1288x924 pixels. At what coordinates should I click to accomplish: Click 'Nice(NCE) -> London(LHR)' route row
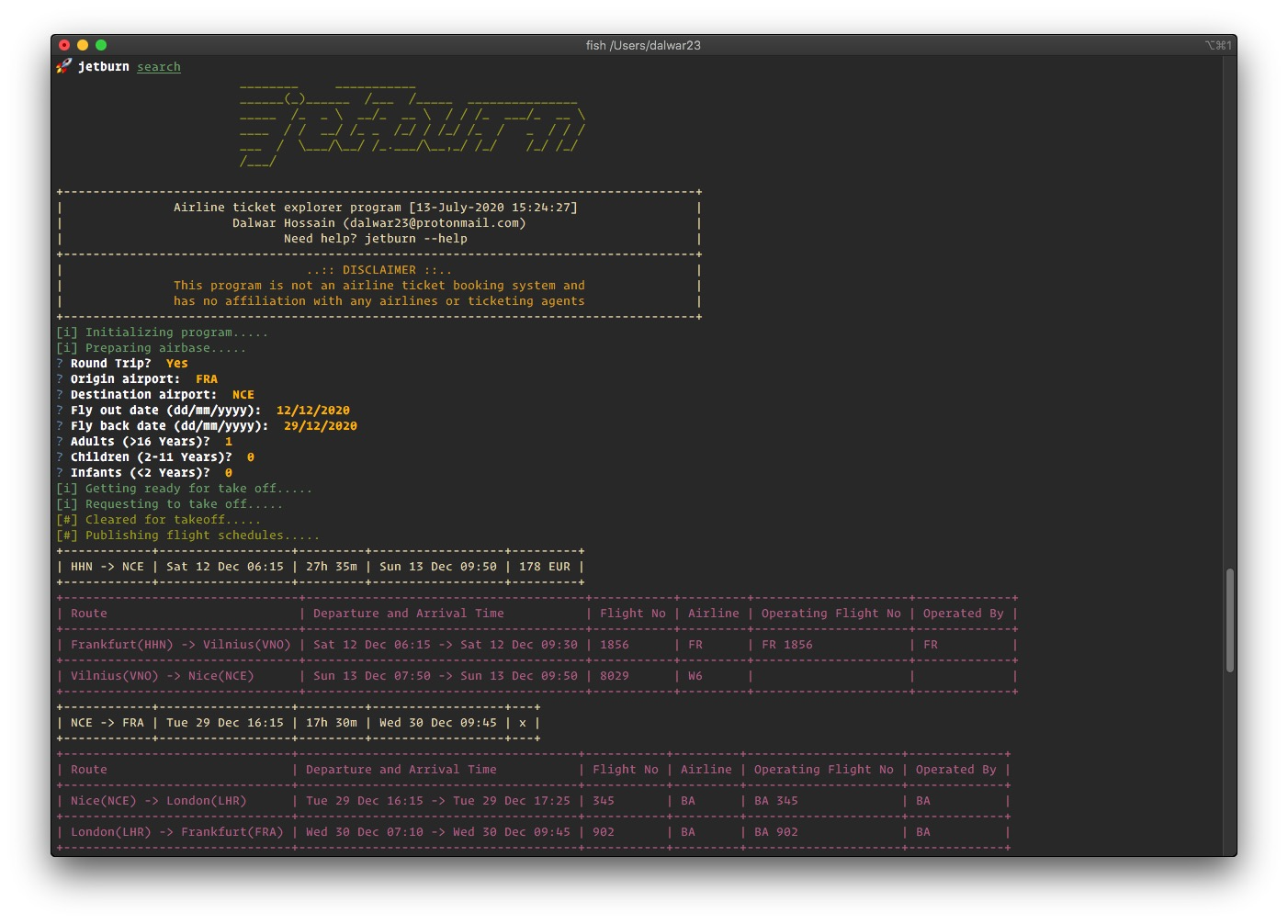pyautogui.click(x=159, y=801)
